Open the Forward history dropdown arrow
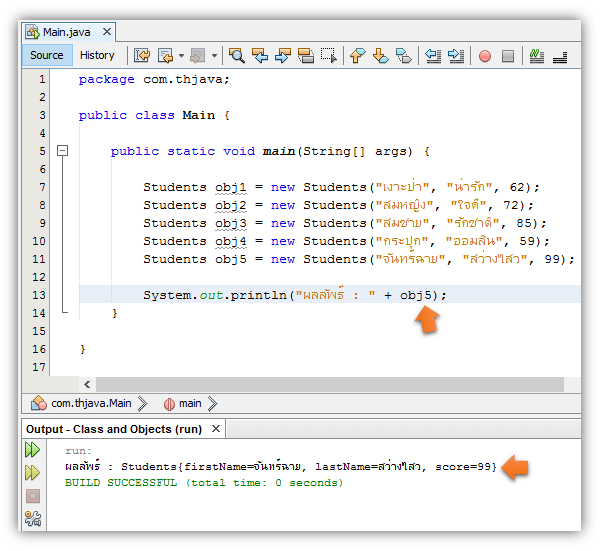Viewport: 602px width, 551px height. pos(214,56)
